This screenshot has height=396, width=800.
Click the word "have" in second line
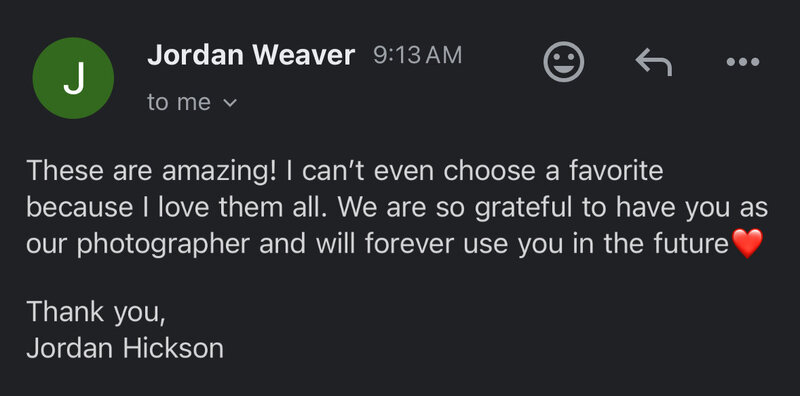645,208
